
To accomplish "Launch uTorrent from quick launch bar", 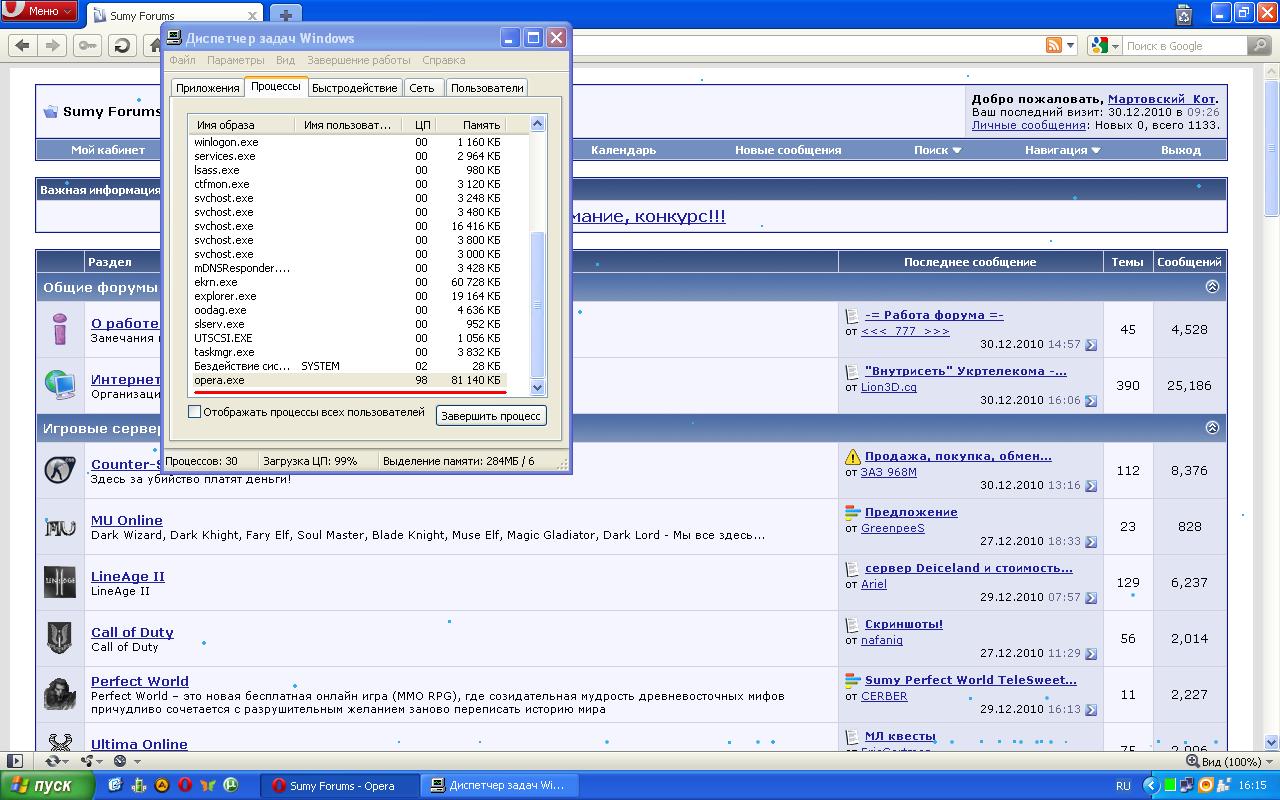I will 231,785.
